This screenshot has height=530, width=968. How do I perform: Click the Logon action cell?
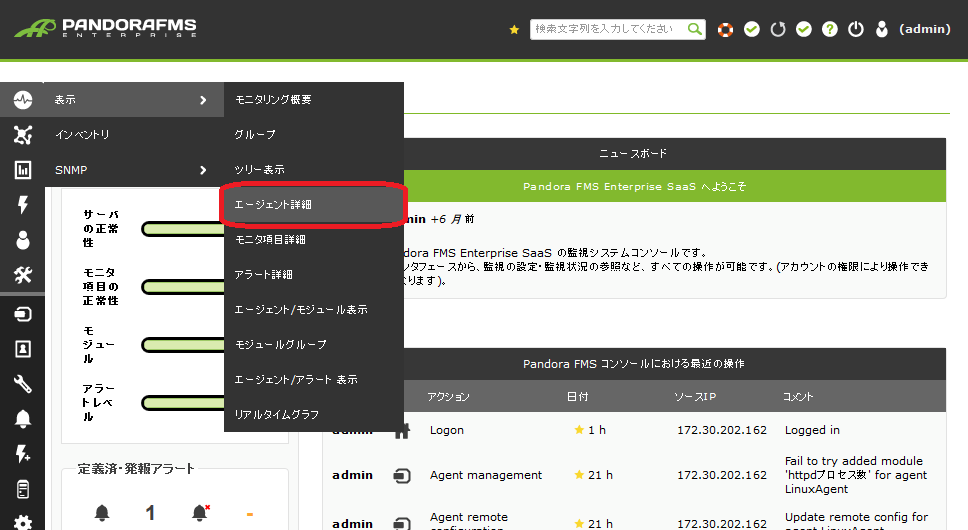[447, 430]
